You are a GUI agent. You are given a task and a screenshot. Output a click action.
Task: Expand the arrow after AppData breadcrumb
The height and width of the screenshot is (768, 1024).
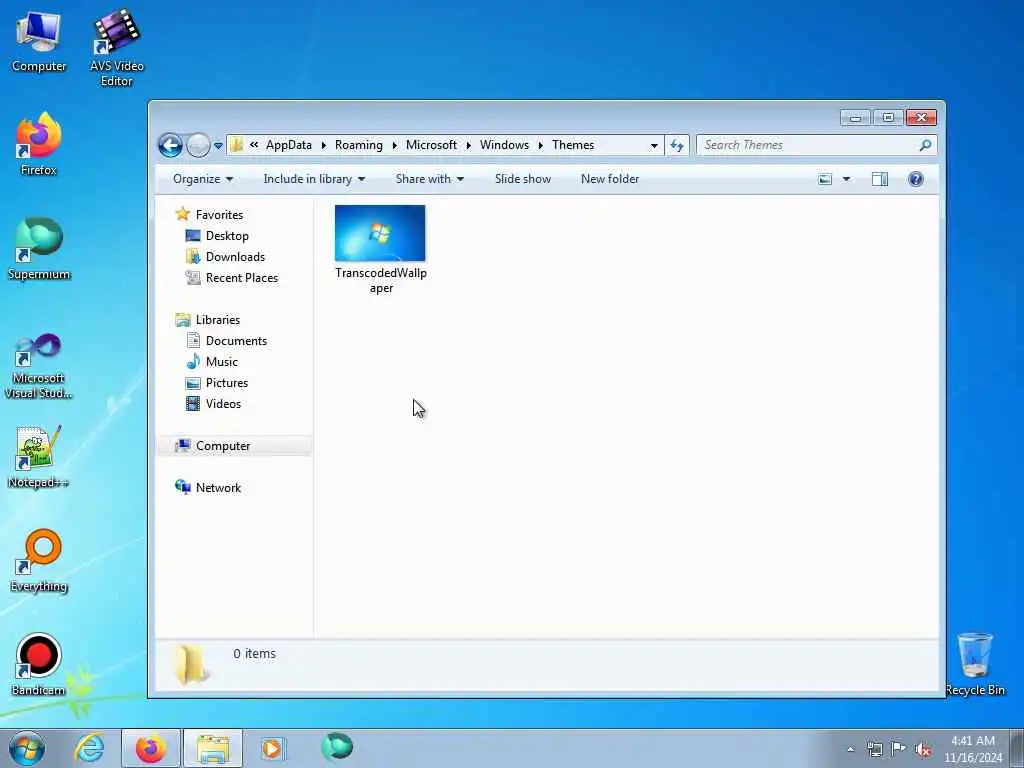point(323,145)
